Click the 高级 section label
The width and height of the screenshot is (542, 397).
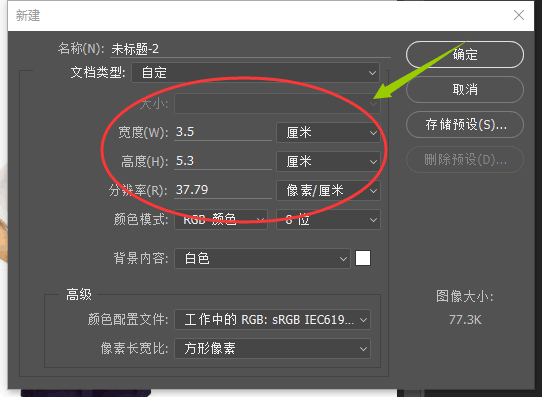click(79, 295)
